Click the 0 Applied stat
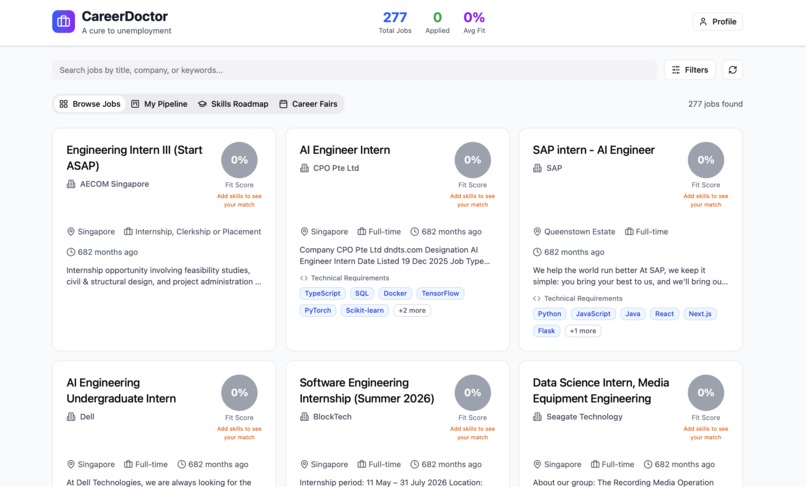The image size is (806, 487). pos(437,23)
